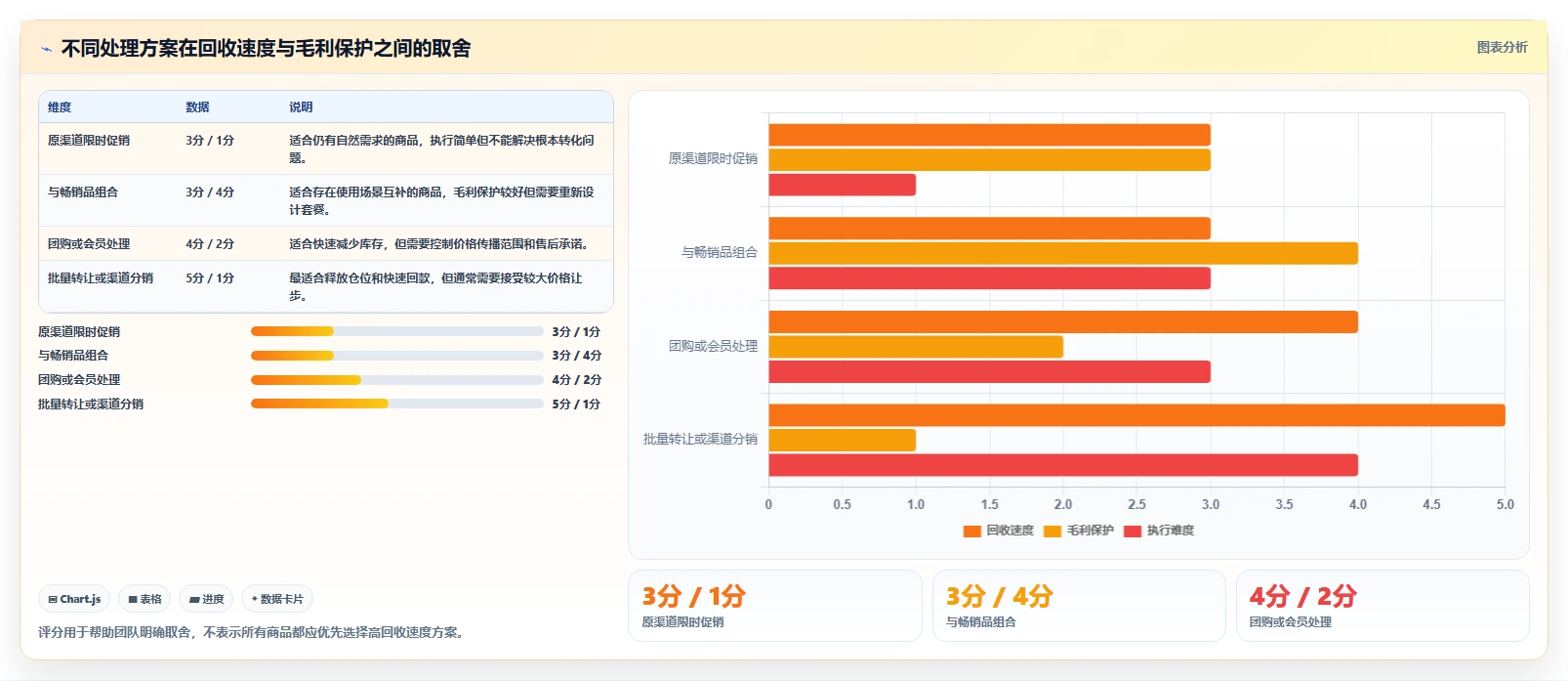Select the 进度 chip
1568x681 pixels.
coord(206,599)
